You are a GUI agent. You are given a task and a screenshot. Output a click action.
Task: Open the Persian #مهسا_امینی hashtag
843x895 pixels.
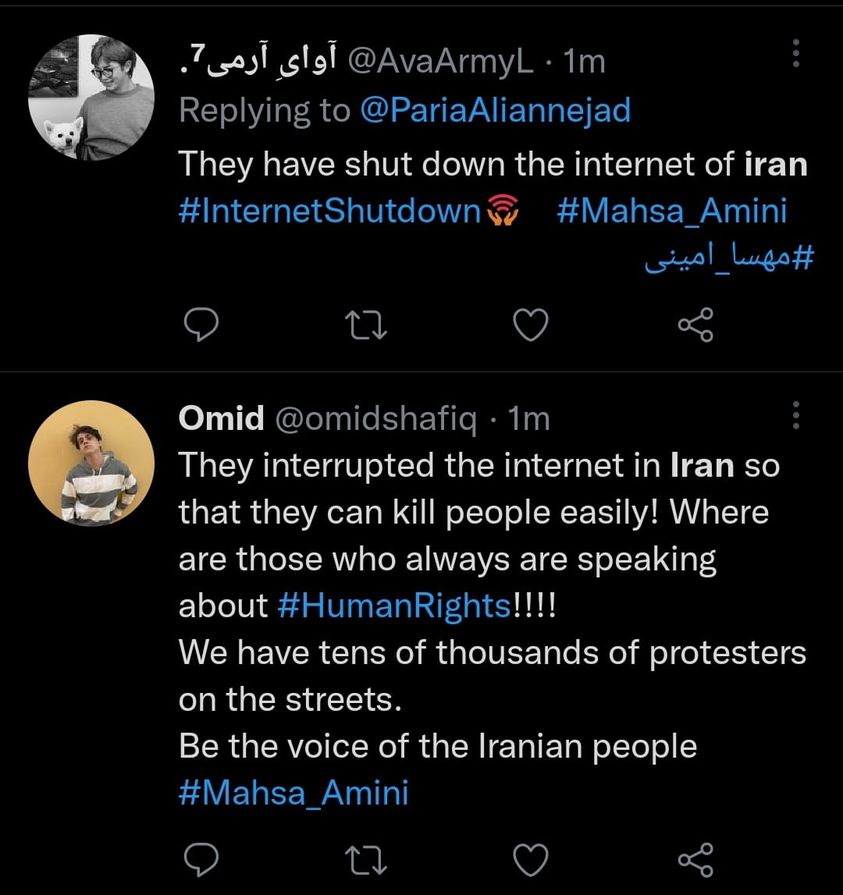pos(726,256)
